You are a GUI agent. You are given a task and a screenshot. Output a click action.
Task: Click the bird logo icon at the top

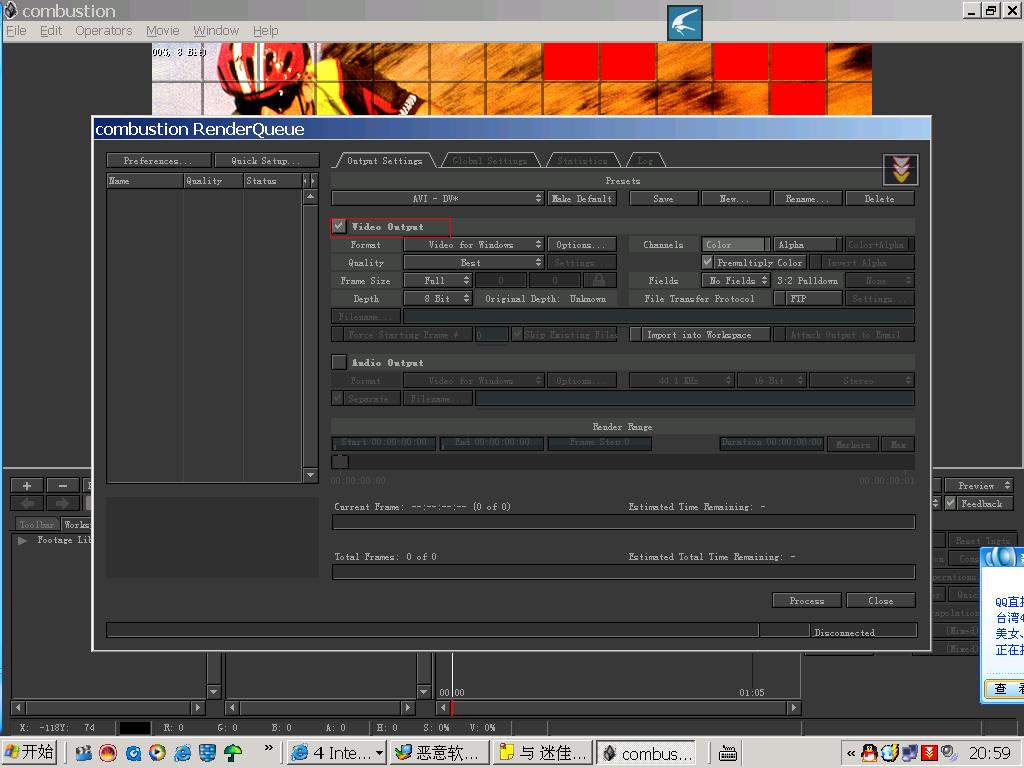click(x=684, y=23)
